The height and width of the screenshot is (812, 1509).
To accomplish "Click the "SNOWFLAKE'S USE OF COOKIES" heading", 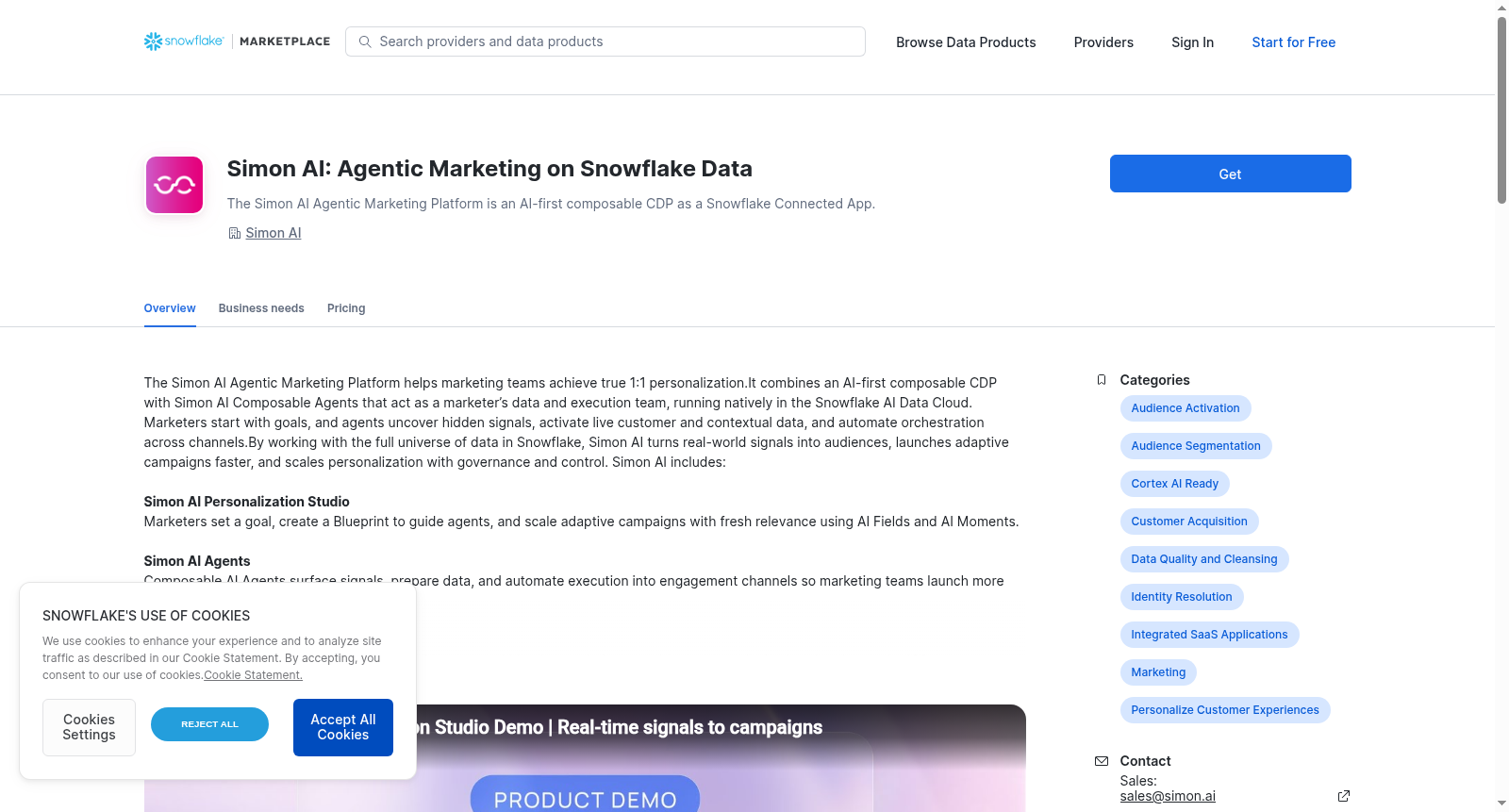I will (146, 616).
